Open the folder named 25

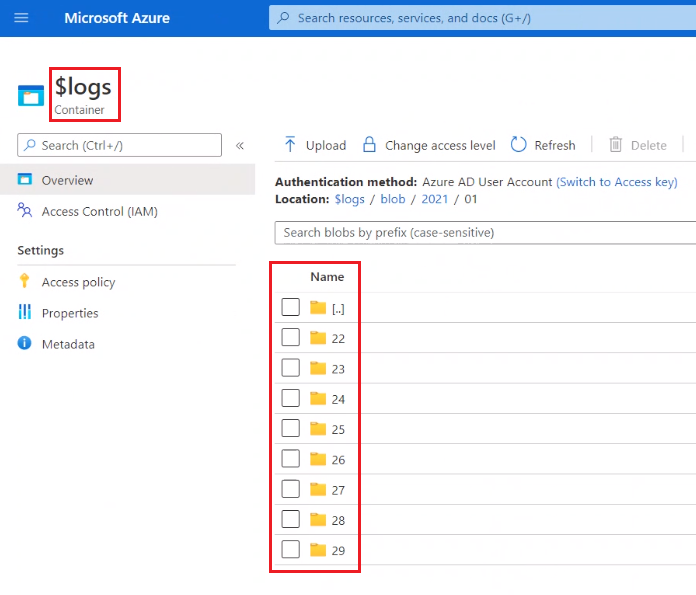pyautogui.click(x=338, y=429)
